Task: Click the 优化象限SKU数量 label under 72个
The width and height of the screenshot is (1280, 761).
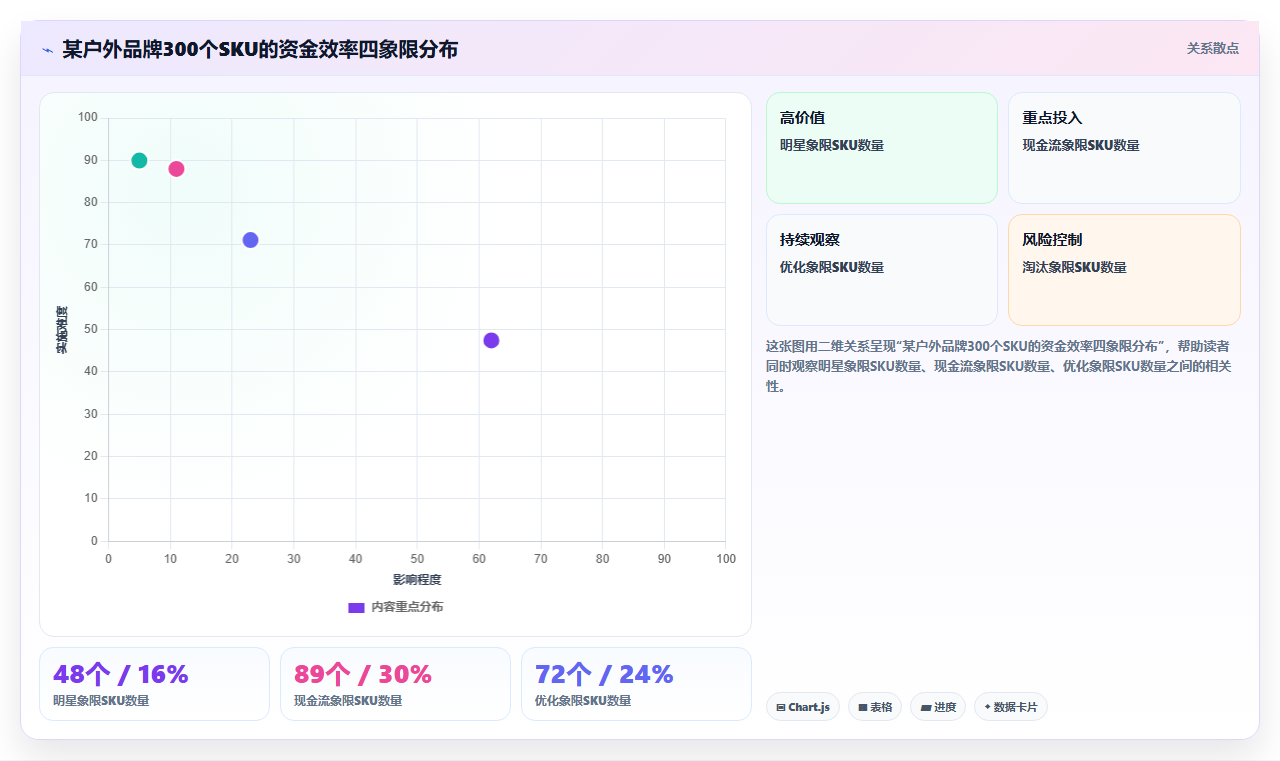Action: [x=583, y=701]
